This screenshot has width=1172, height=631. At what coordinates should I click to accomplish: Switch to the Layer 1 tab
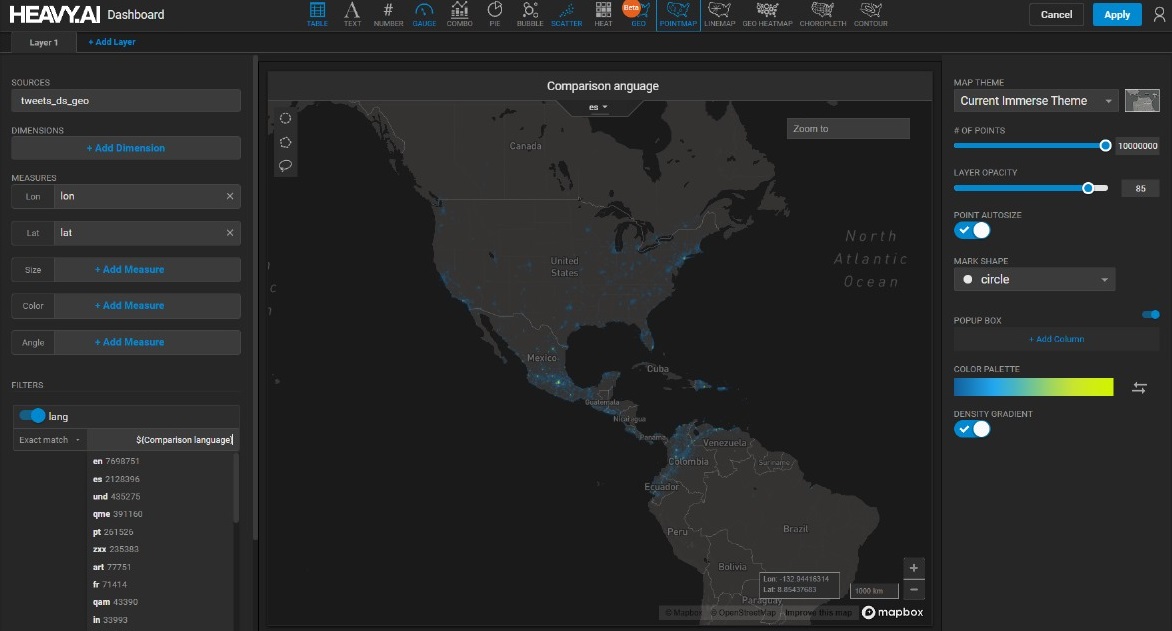click(43, 42)
